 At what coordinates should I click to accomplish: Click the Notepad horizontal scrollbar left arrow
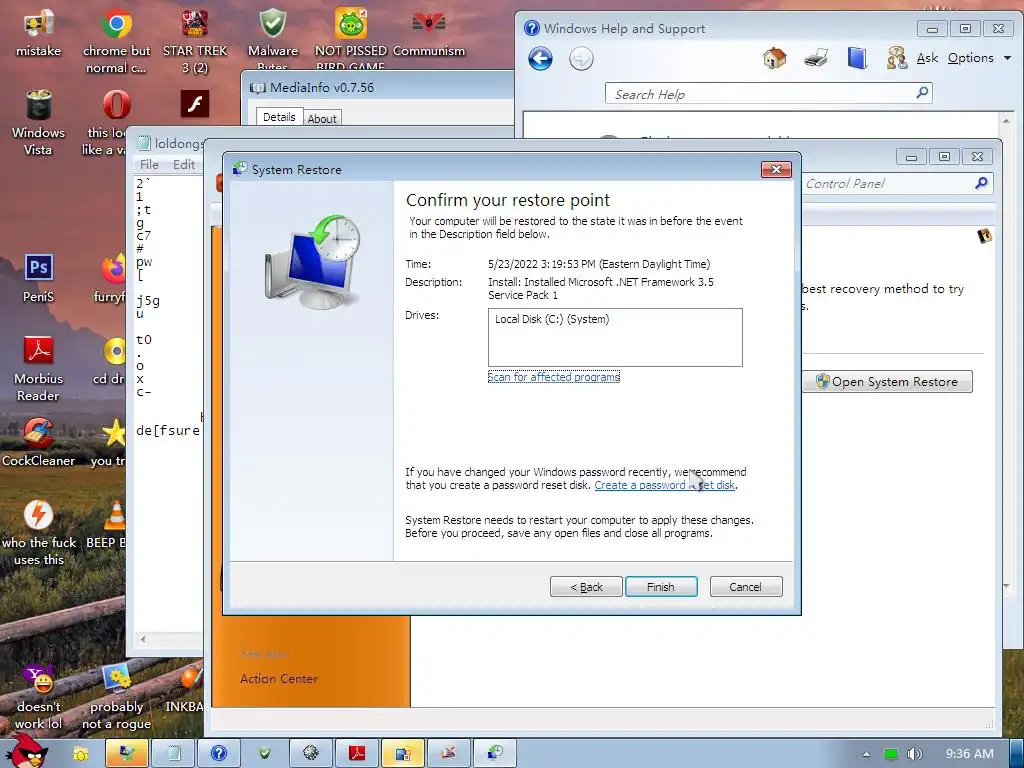[143, 639]
